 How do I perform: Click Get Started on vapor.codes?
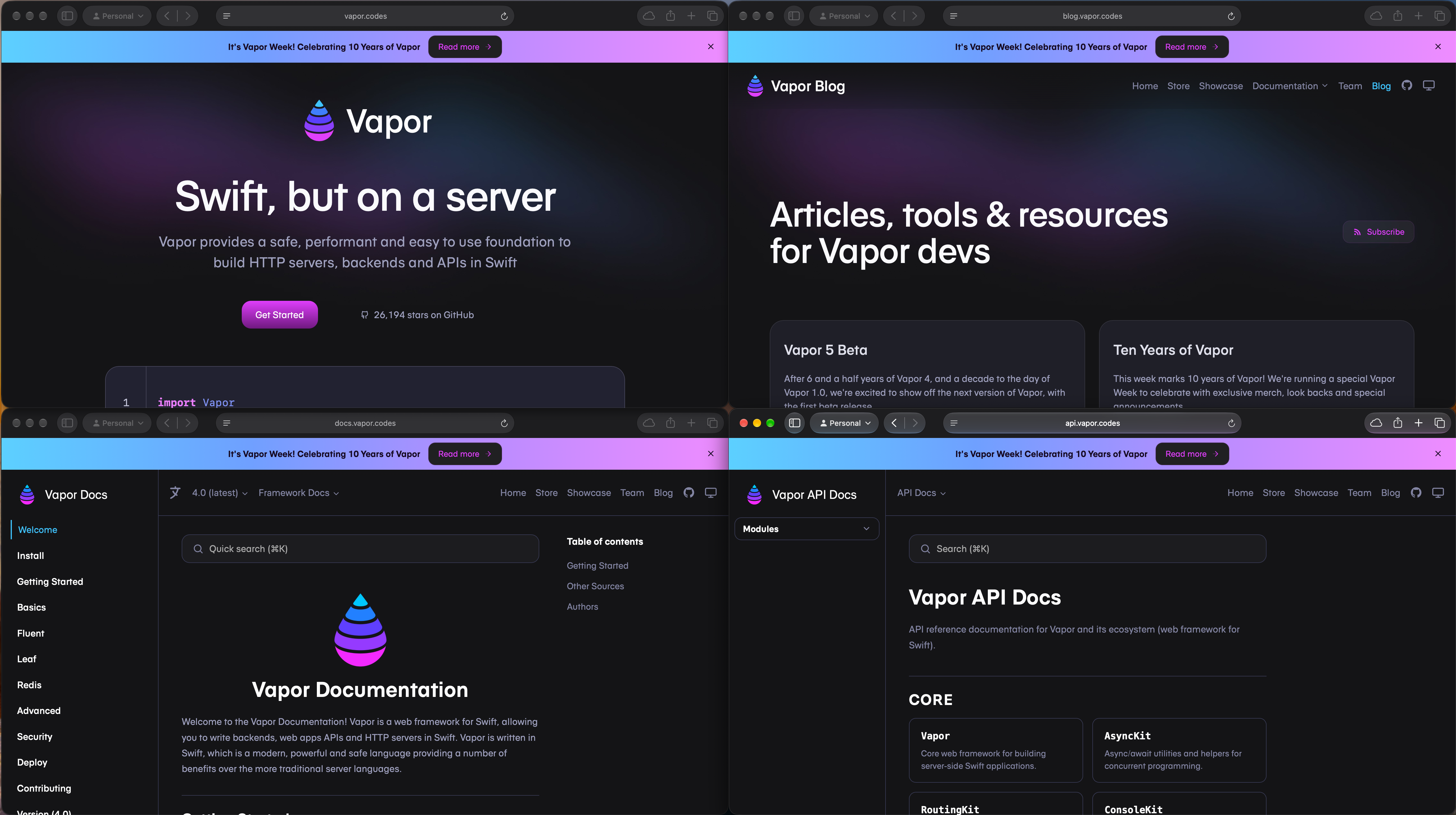(x=280, y=315)
